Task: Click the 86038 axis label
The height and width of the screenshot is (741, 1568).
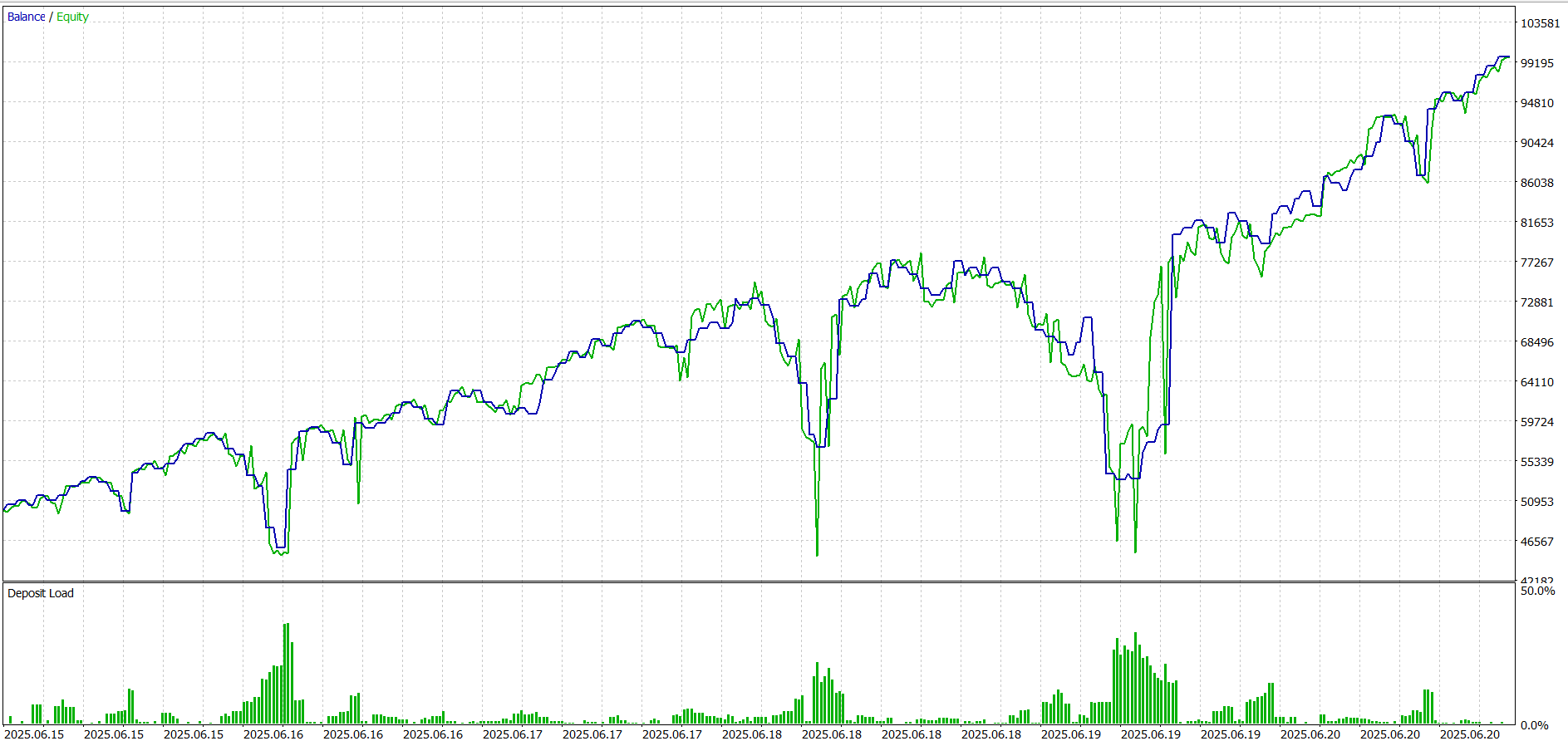Action: (1536, 183)
